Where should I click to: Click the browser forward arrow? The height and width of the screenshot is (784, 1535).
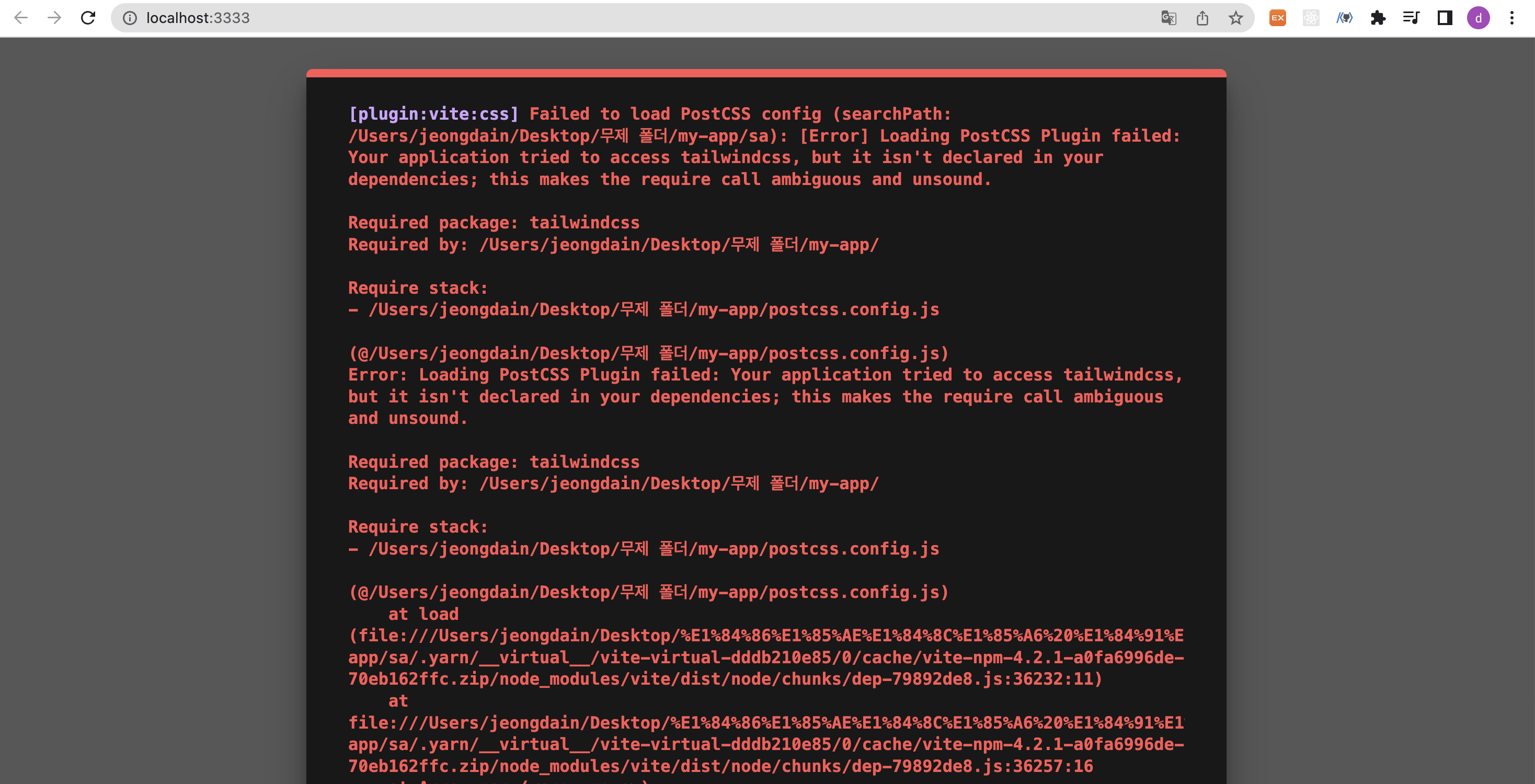(54, 18)
